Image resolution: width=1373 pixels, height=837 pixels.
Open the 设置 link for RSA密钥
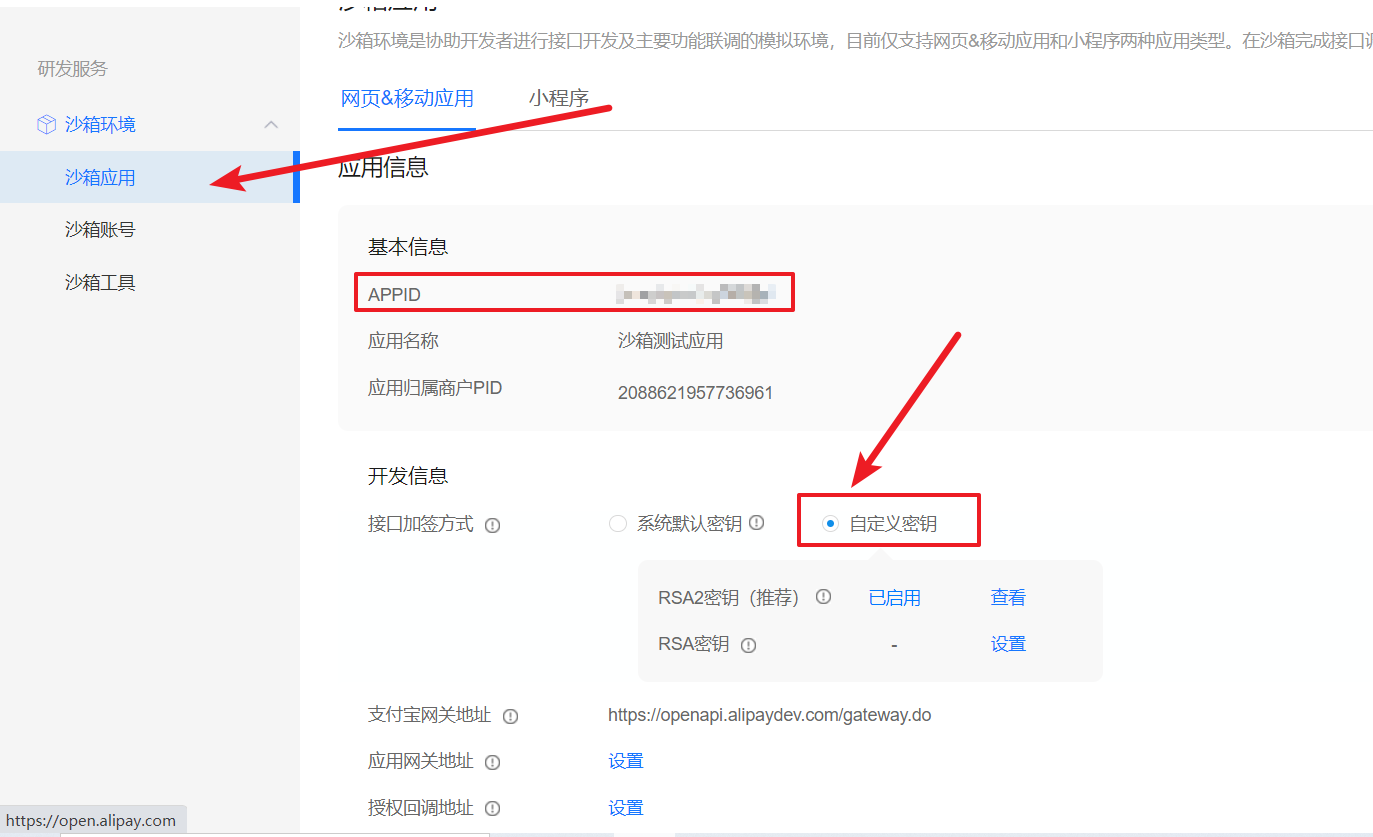(1008, 644)
